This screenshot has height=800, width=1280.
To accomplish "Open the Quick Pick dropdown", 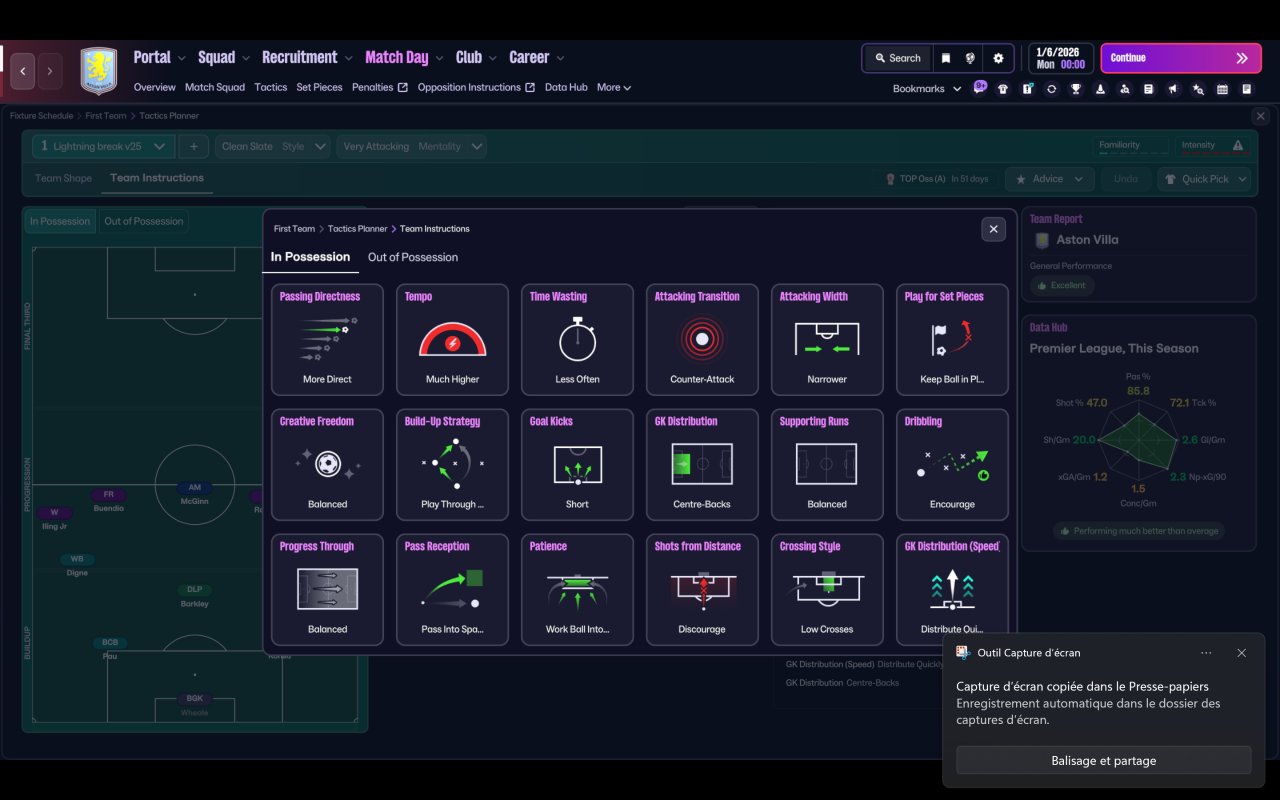I will point(1205,179).
